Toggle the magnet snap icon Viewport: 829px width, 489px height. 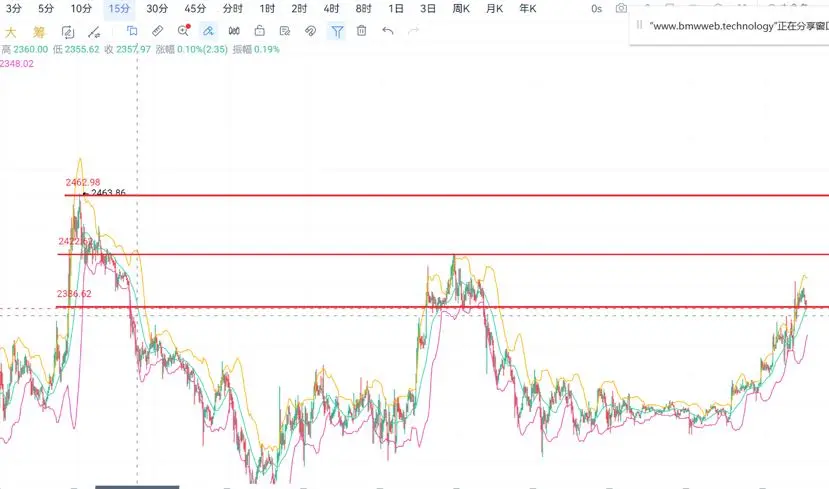click(310, 31)
